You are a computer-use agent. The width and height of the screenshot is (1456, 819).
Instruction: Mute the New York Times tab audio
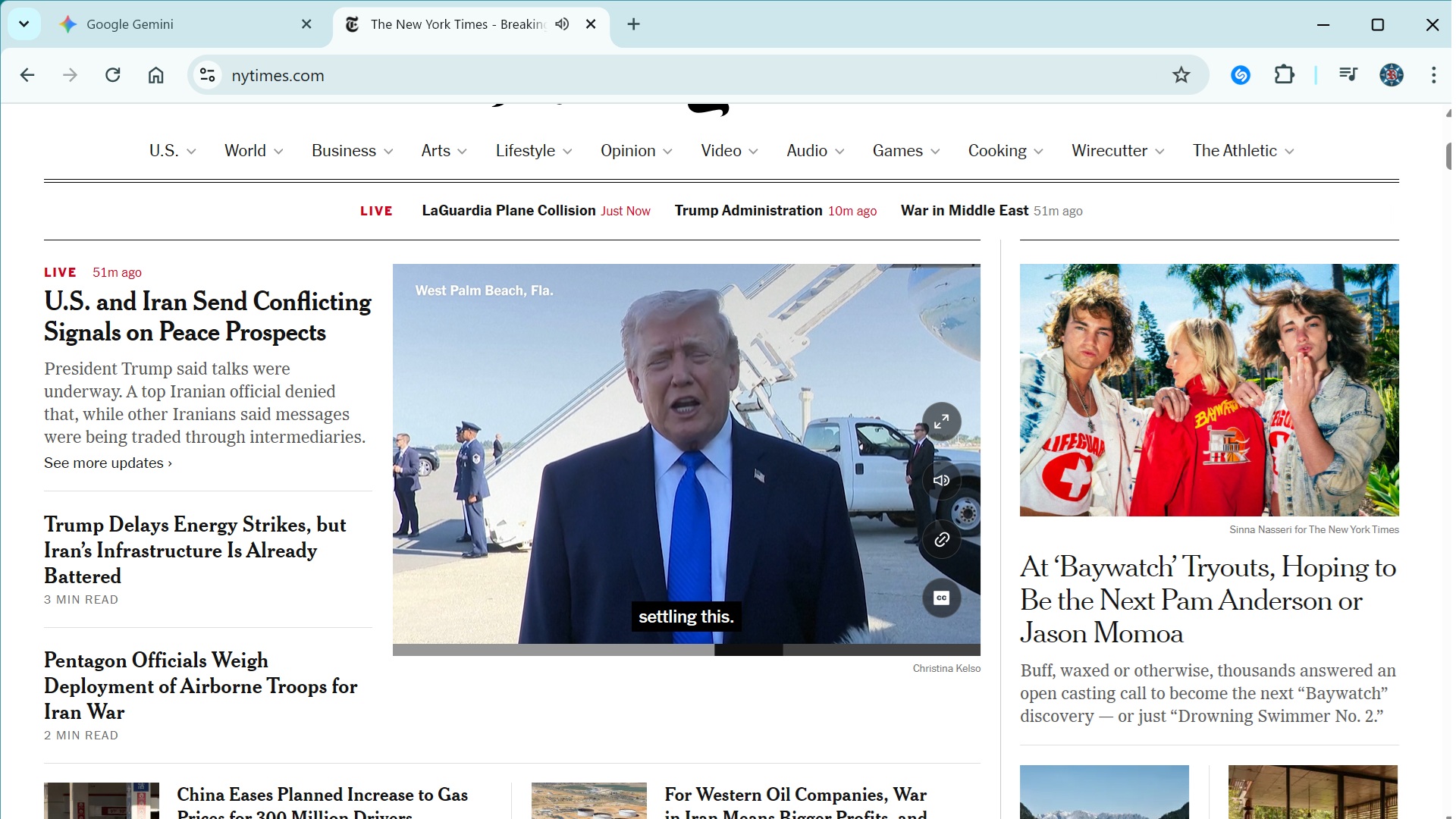562,24
